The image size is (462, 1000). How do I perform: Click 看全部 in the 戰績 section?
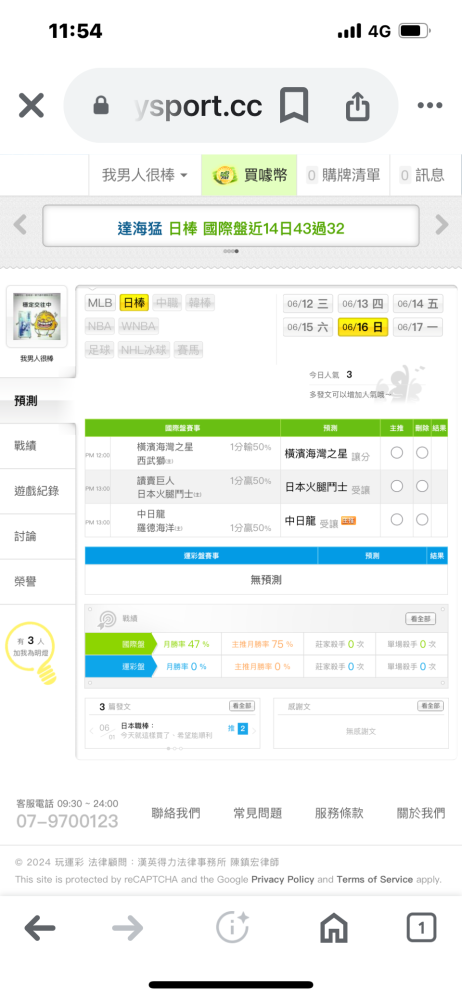(421, 619)
